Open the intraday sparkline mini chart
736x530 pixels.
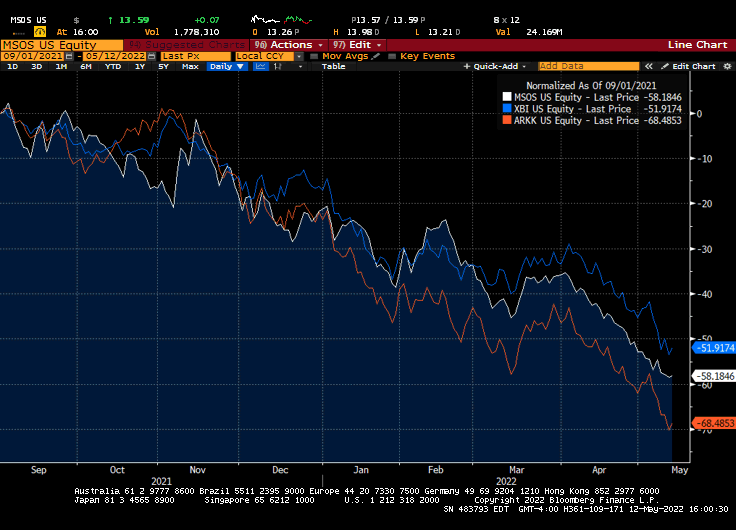pos(281,20)
